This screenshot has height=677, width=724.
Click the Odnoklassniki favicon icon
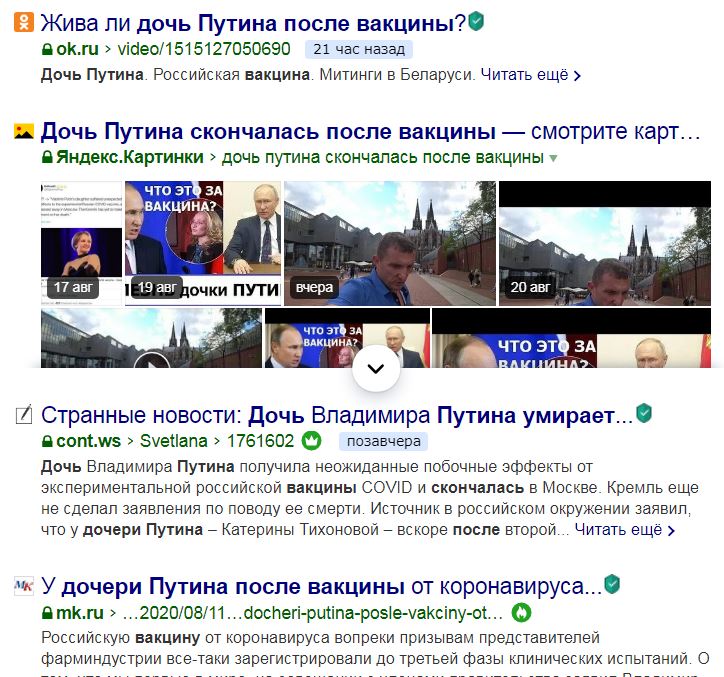tap(24, 22)
